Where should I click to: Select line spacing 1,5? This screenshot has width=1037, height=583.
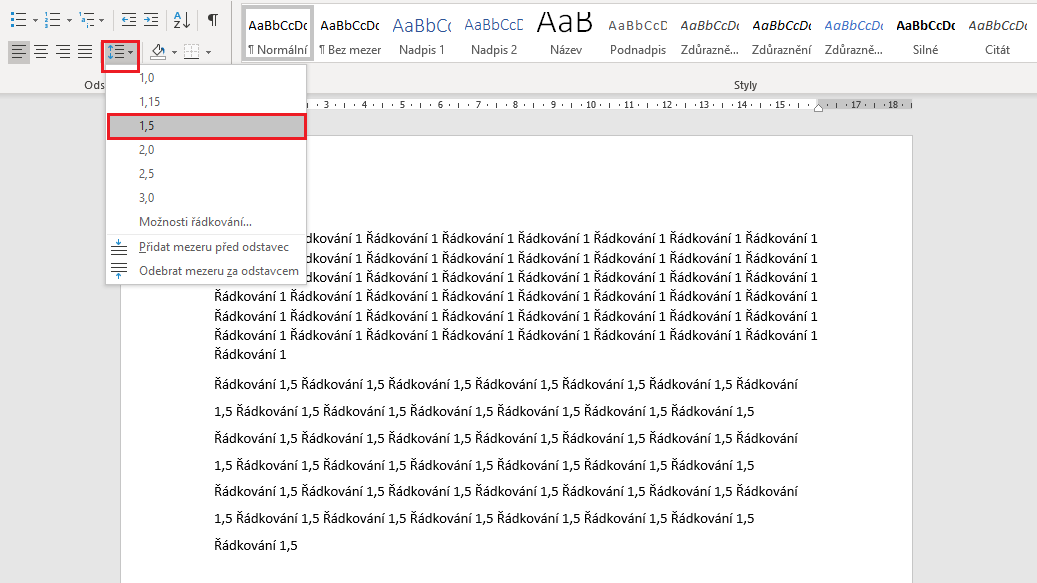pos(206,126)
